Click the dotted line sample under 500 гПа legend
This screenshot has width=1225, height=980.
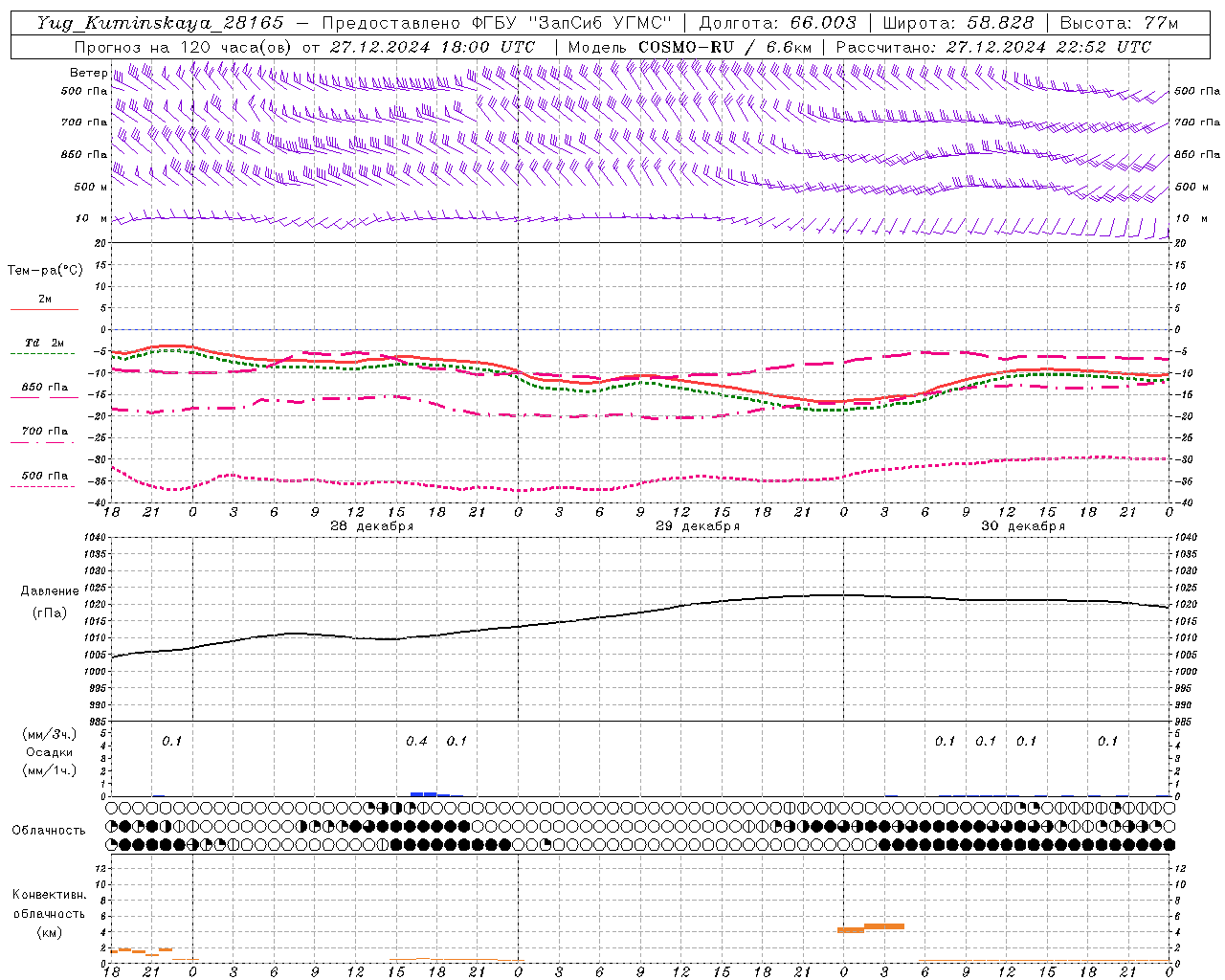pos(44,487)
